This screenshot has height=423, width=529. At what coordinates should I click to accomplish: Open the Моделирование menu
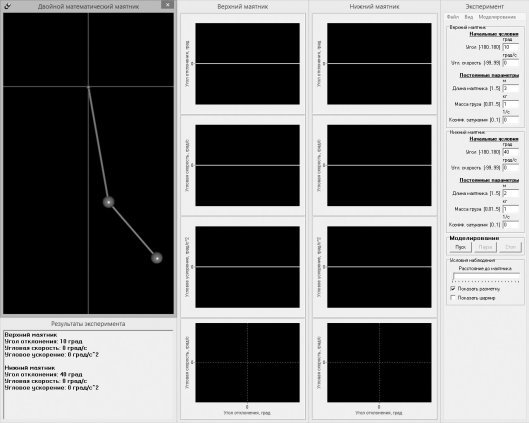(x=497, y=17)
